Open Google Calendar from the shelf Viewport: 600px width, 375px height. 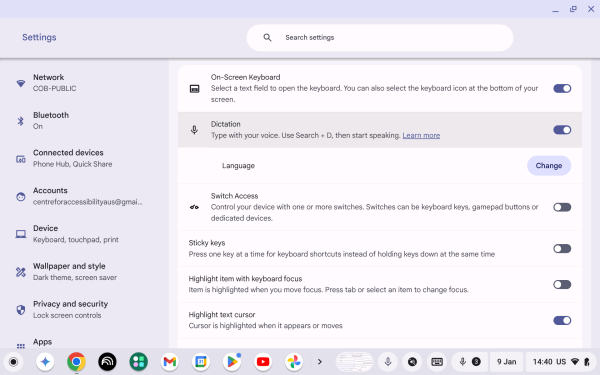tap(201, 362)
